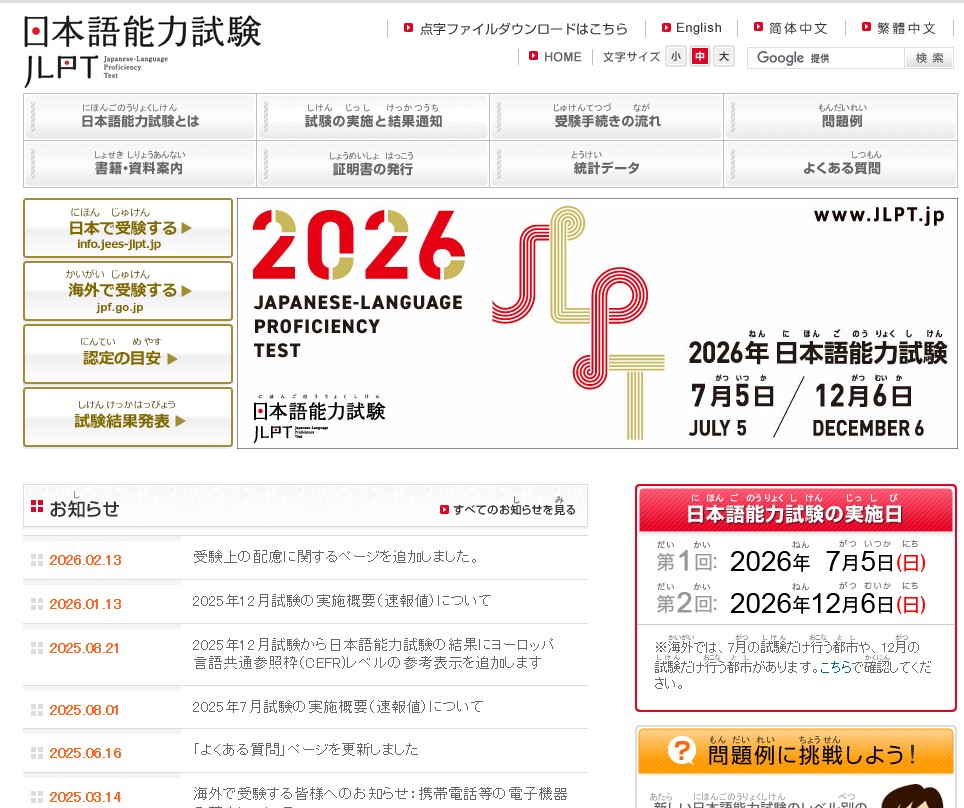Set font size to small (小)
This screenshot has width=964, height=808.
(x=677, y=57)
